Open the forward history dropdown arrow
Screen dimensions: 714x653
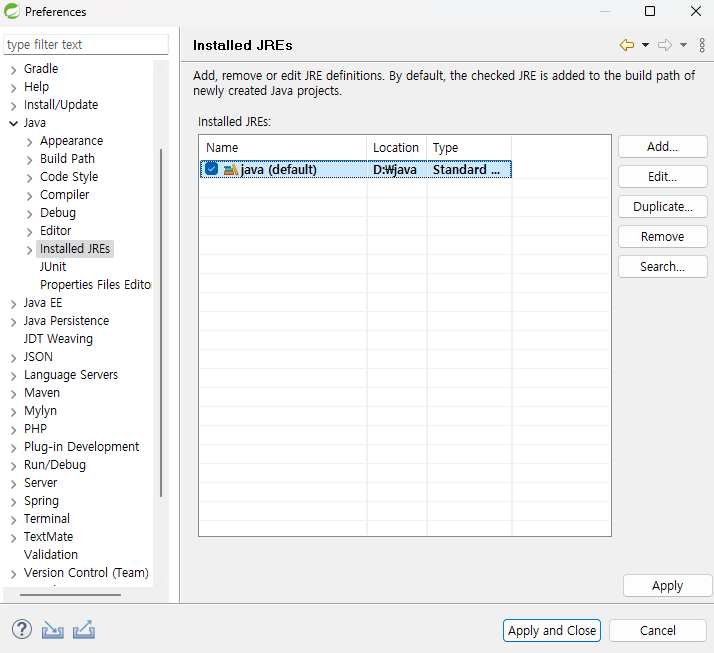tap(683, 45)
